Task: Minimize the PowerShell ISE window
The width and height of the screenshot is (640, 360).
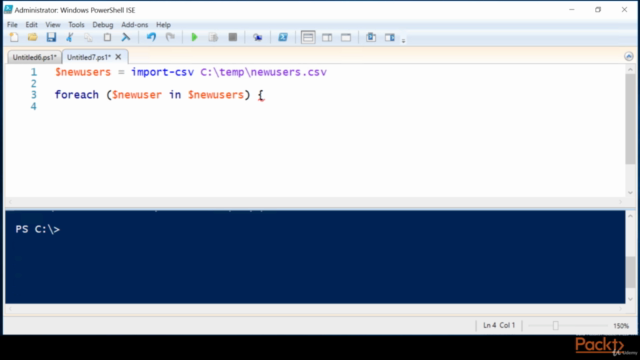Action: click(572, 9)
